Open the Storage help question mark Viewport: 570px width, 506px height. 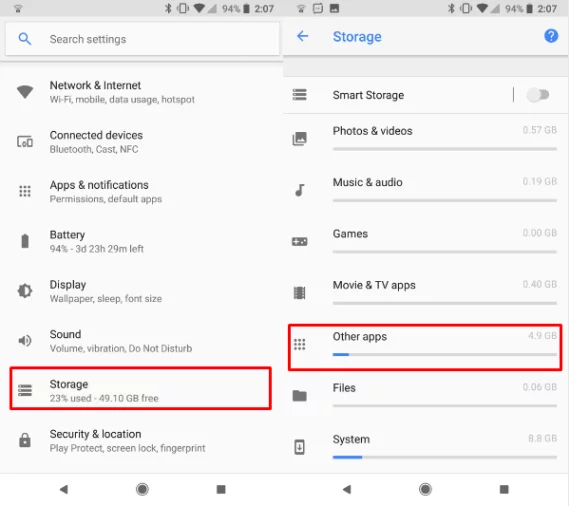[551, 36]
